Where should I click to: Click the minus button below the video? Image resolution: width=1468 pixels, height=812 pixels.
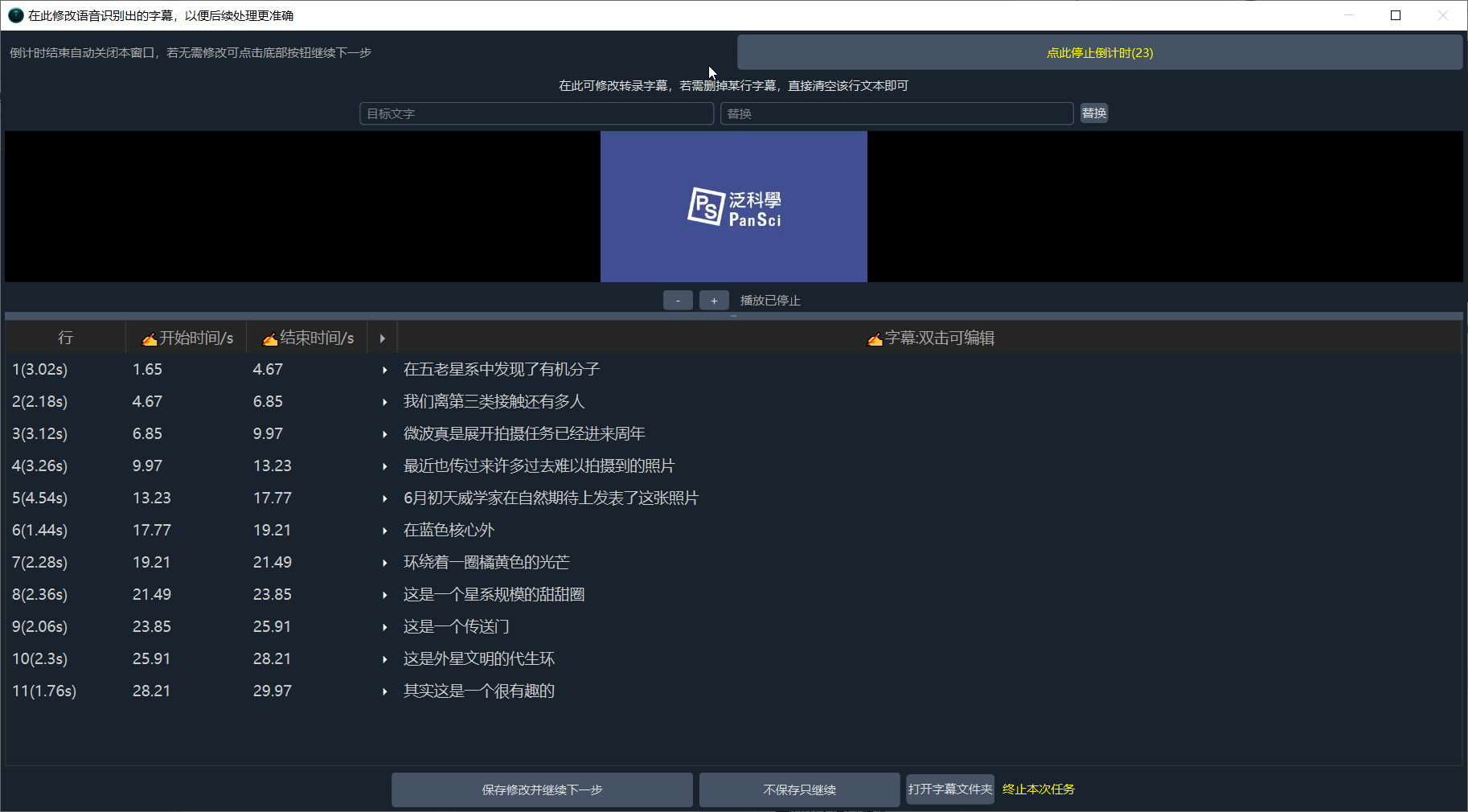click(x=678, y=300)
